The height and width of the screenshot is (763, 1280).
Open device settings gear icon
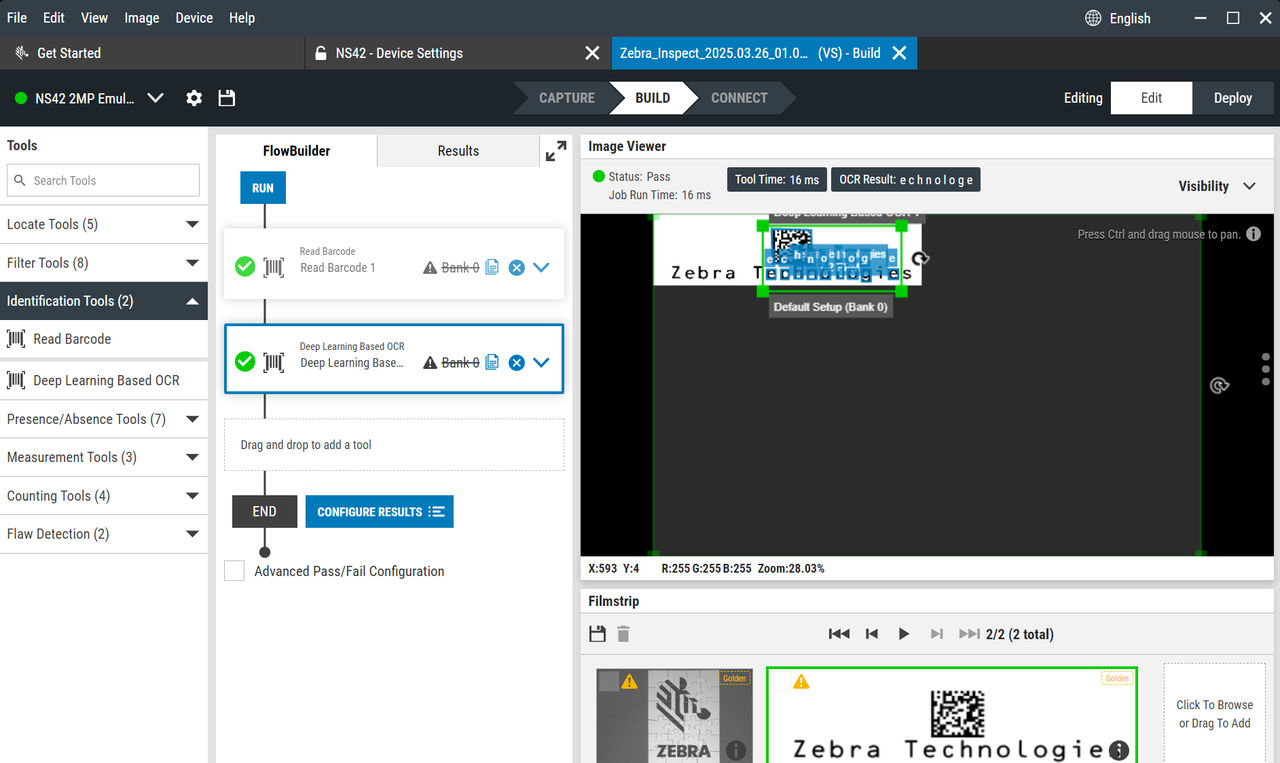[194, 98]
